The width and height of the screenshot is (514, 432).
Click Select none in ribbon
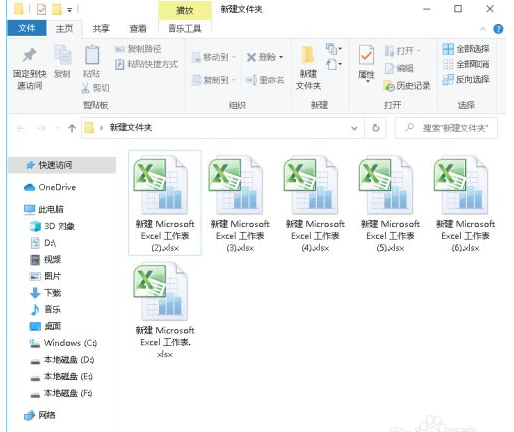(466, 64)
